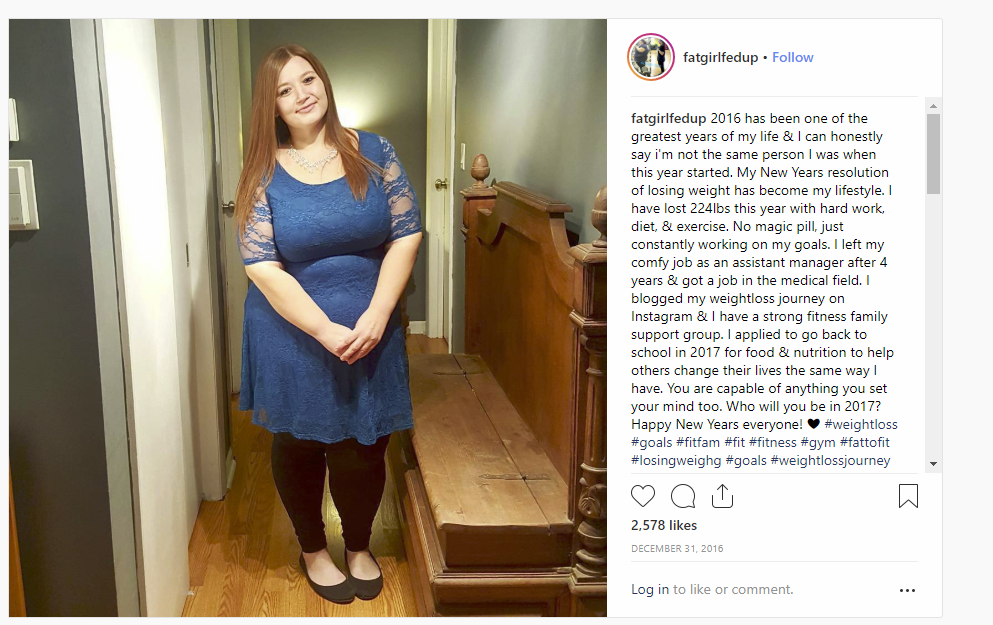Open the comment speech bubble icon
The image size is (993, 625).
(683, 496)
